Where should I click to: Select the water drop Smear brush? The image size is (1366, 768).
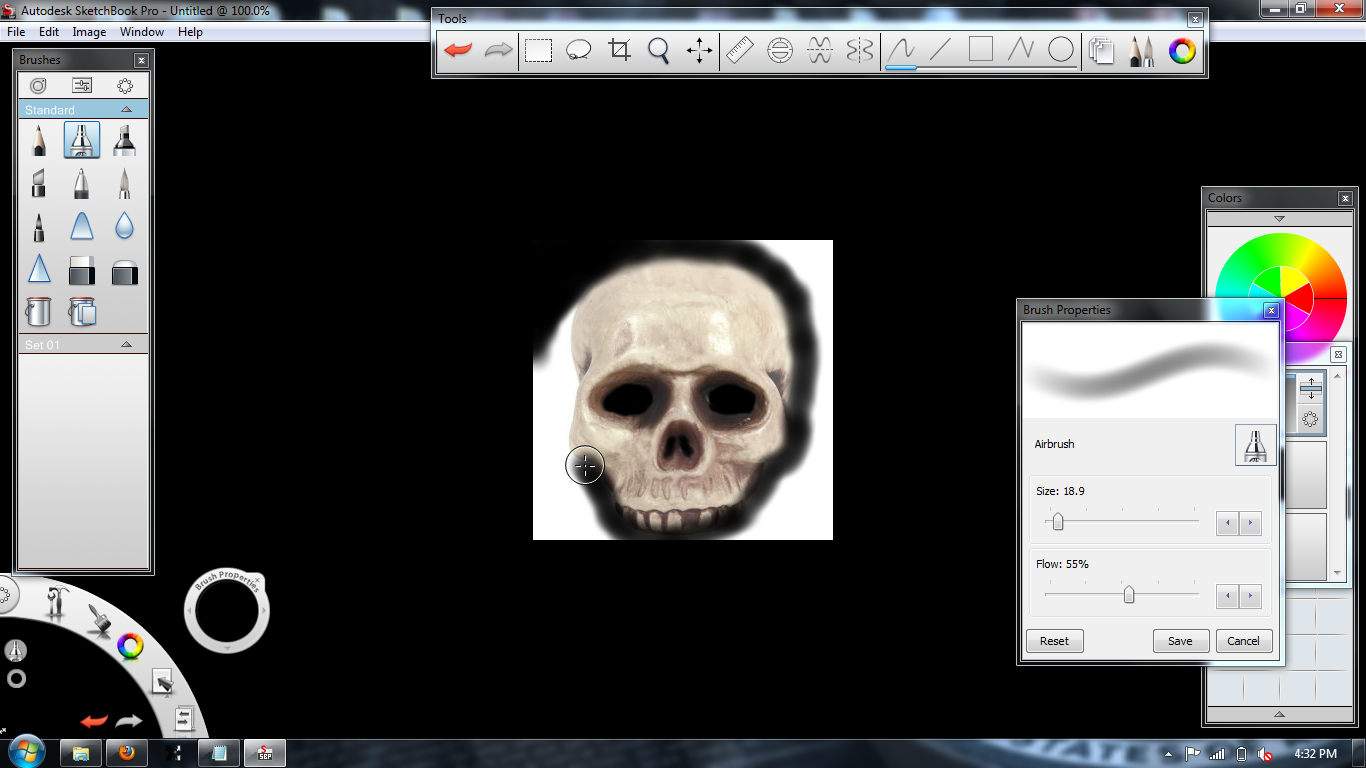point(125,227)
